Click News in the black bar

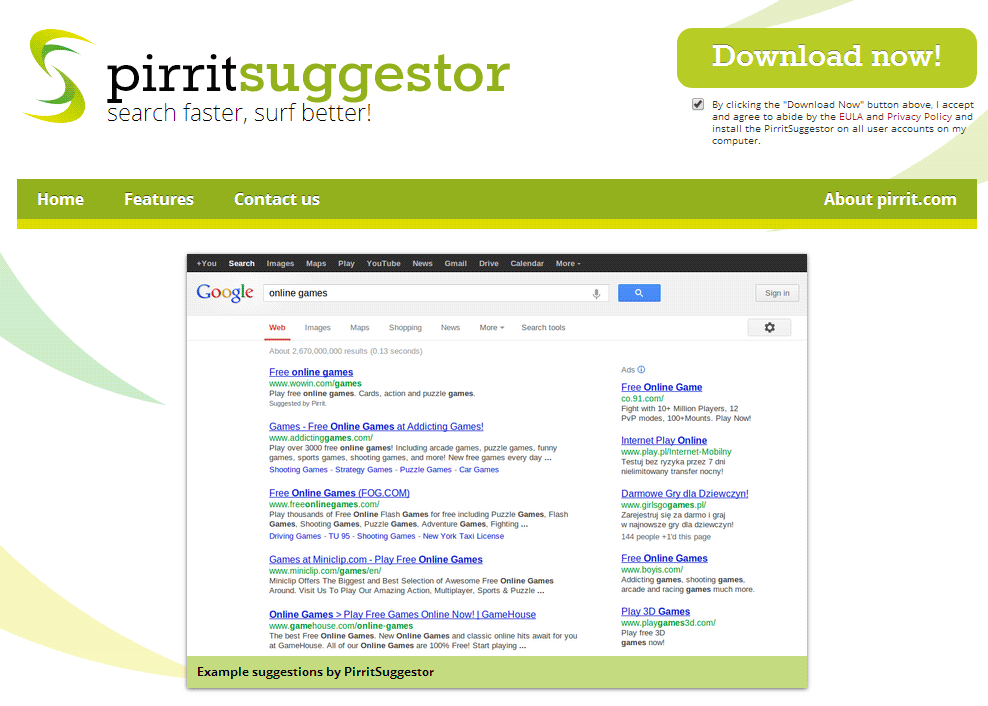[422, 263]
